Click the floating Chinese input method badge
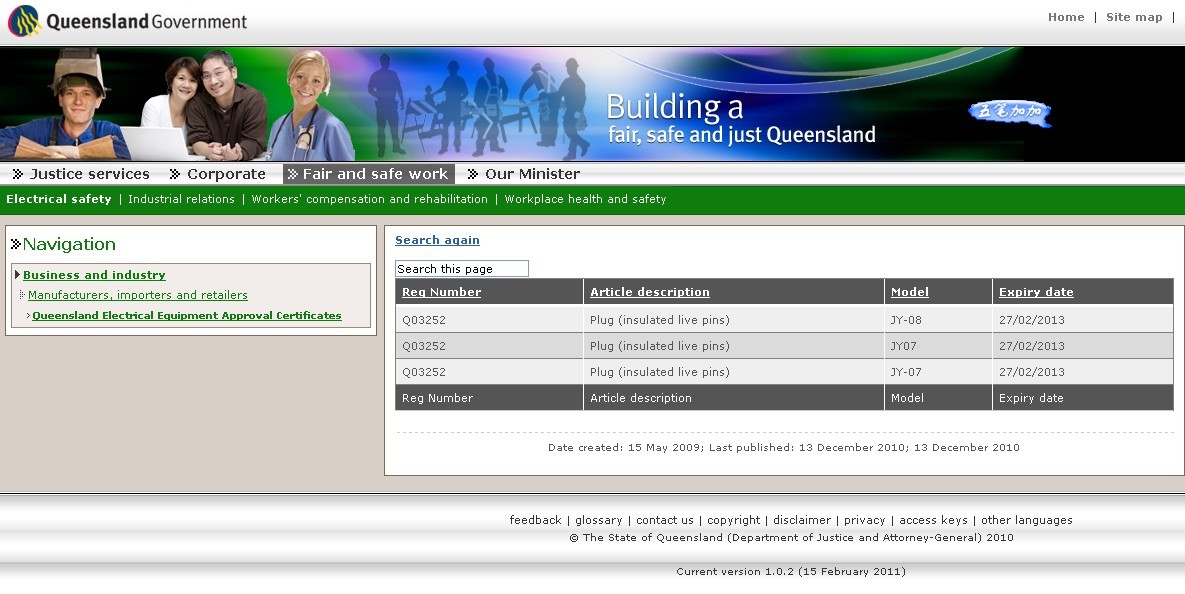Screen dimensions: 1185x594 pos(1010,112)
